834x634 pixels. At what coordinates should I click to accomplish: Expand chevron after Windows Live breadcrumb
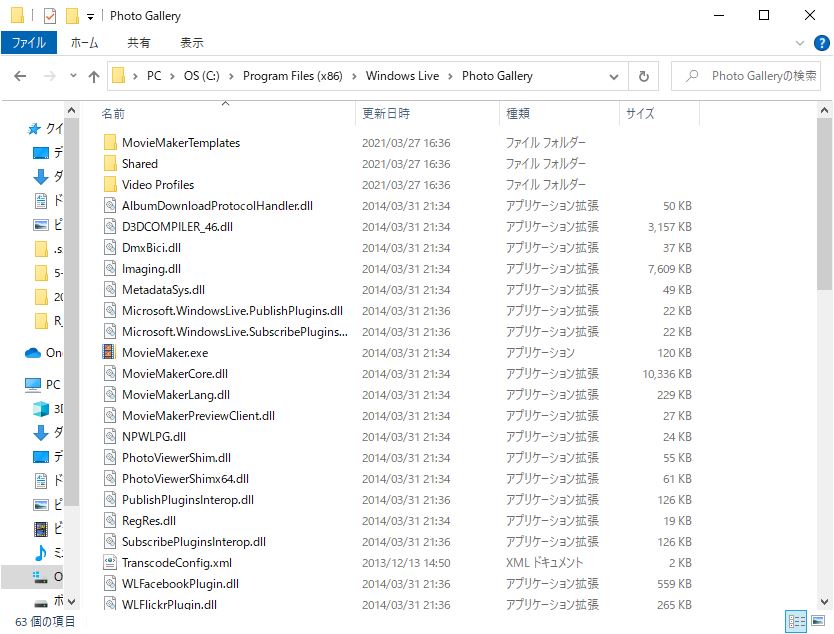click(451, 77)
